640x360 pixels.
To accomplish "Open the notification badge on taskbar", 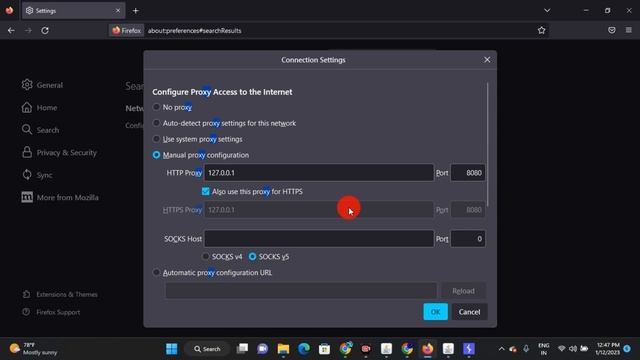I will (627, 349).
